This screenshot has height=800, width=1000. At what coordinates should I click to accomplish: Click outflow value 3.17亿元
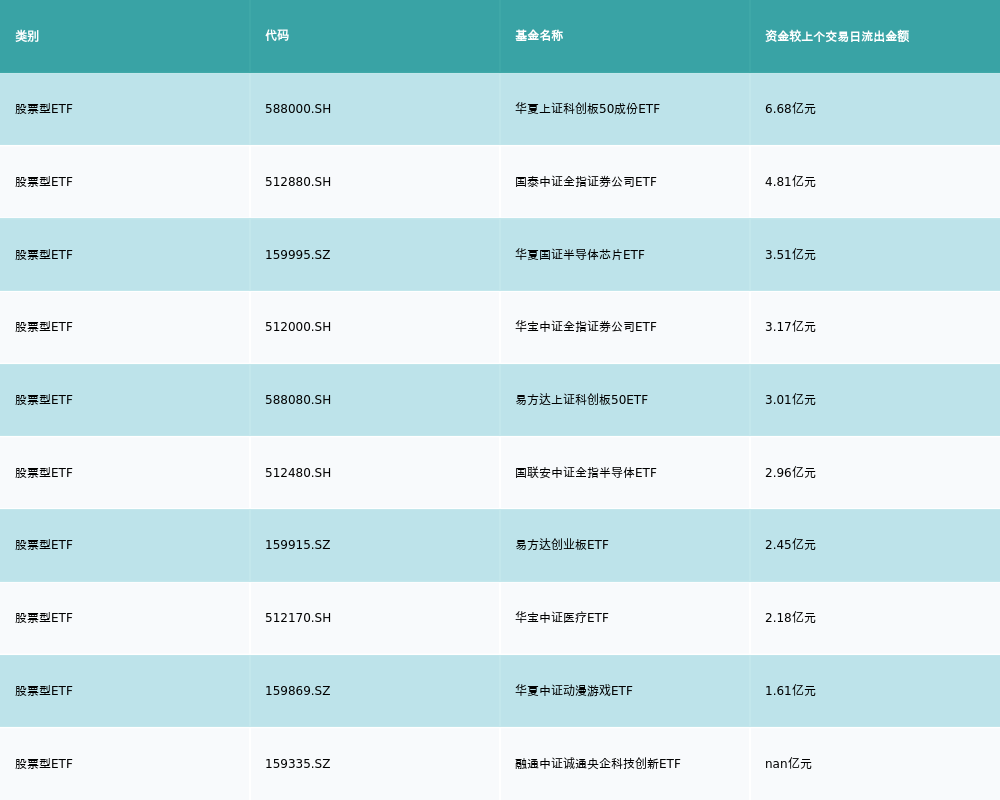click(790, 327)
